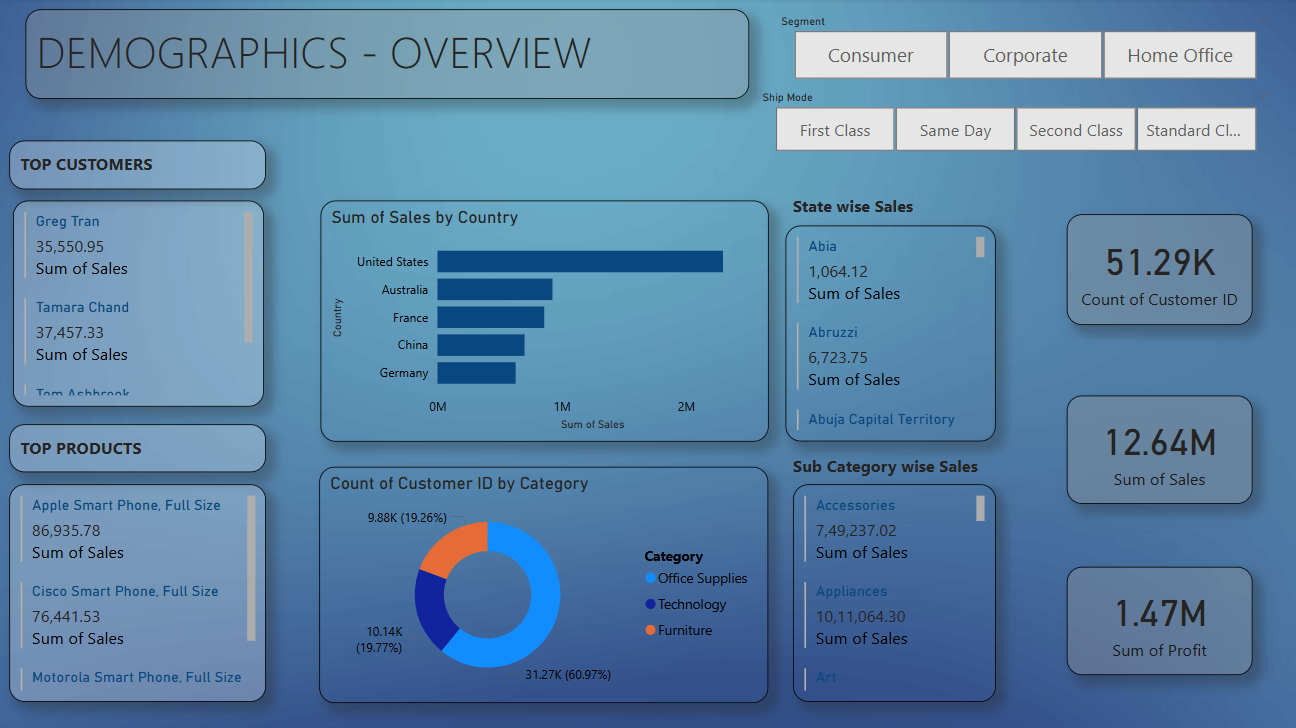Screen dimensions: 1296x728
Task: Click the Germany bar in sales chart
Action: coord(476,372)
